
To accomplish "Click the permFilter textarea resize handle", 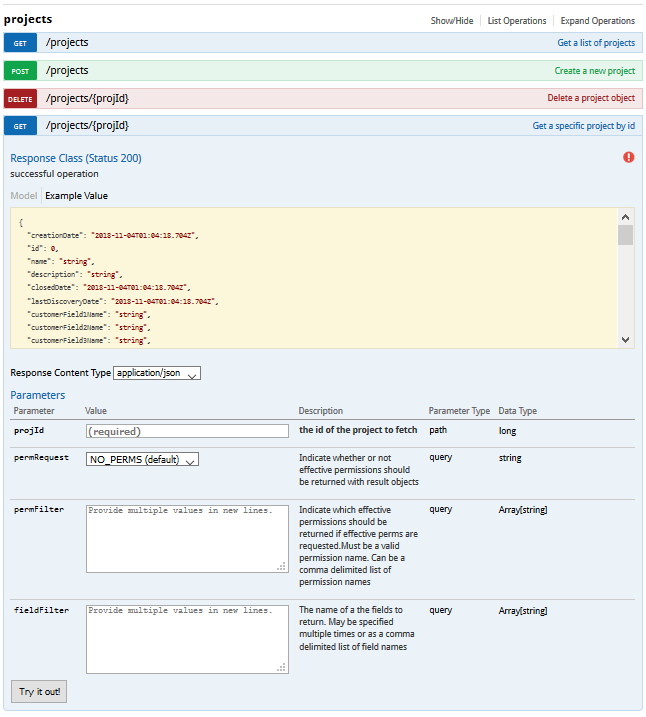I will point(282,566).
